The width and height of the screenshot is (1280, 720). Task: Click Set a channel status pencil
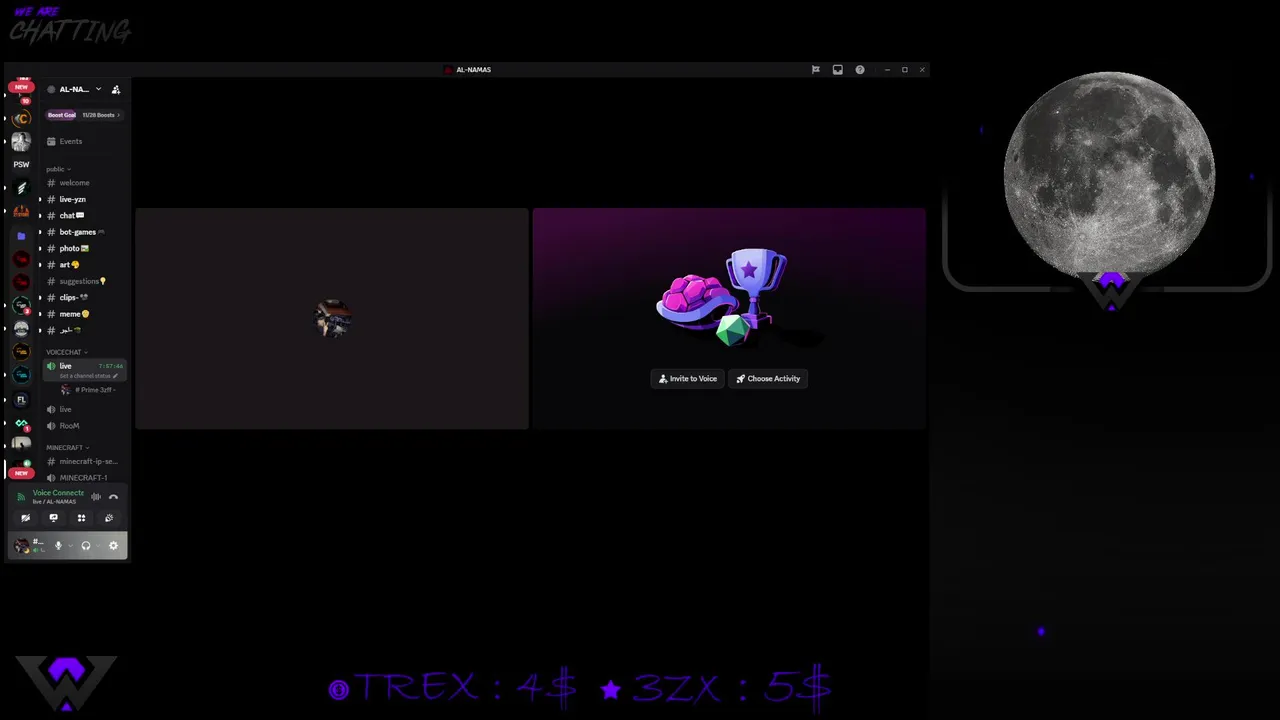[115, 376]
